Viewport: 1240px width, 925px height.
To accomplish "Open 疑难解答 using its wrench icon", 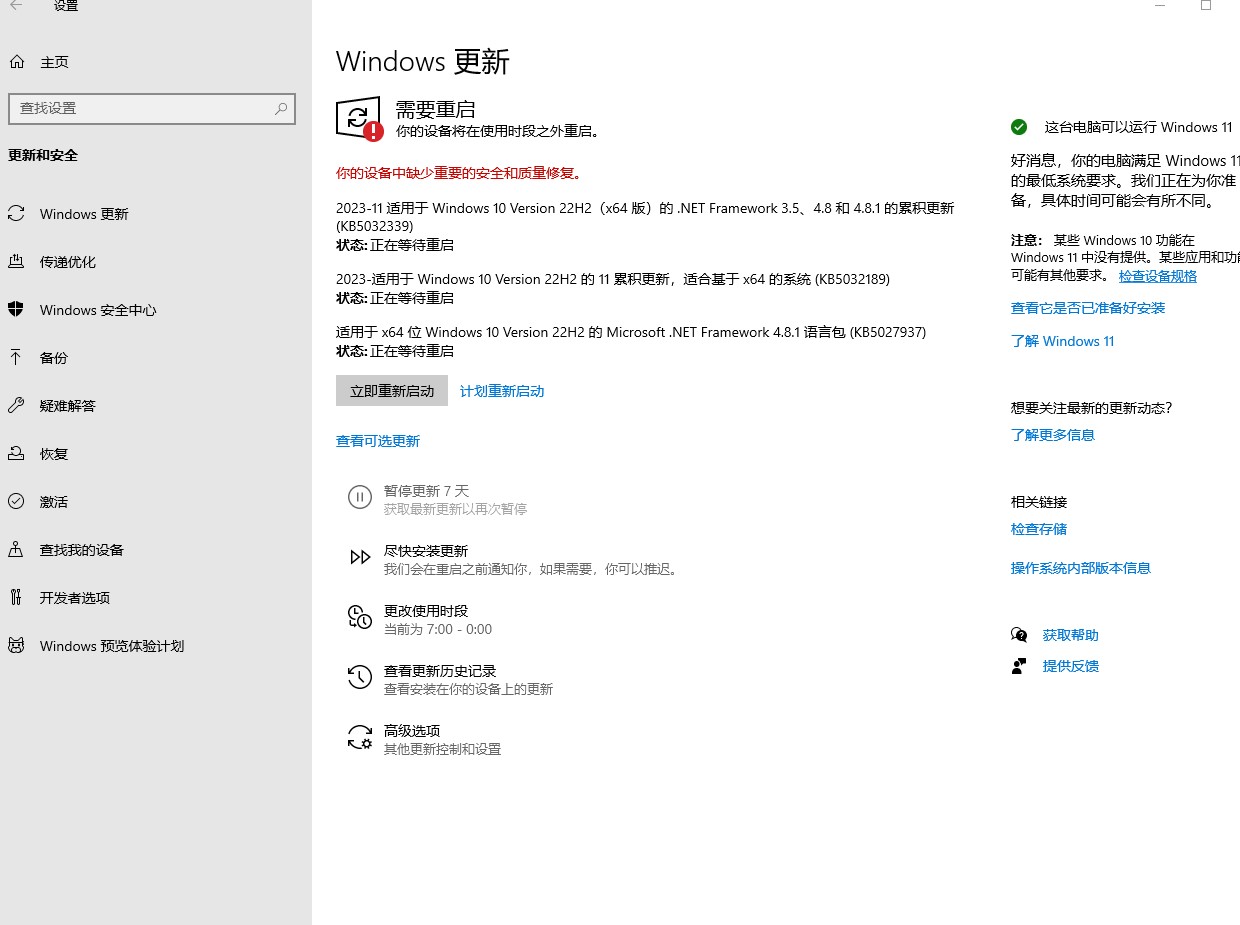I will [x=17, y=405].
